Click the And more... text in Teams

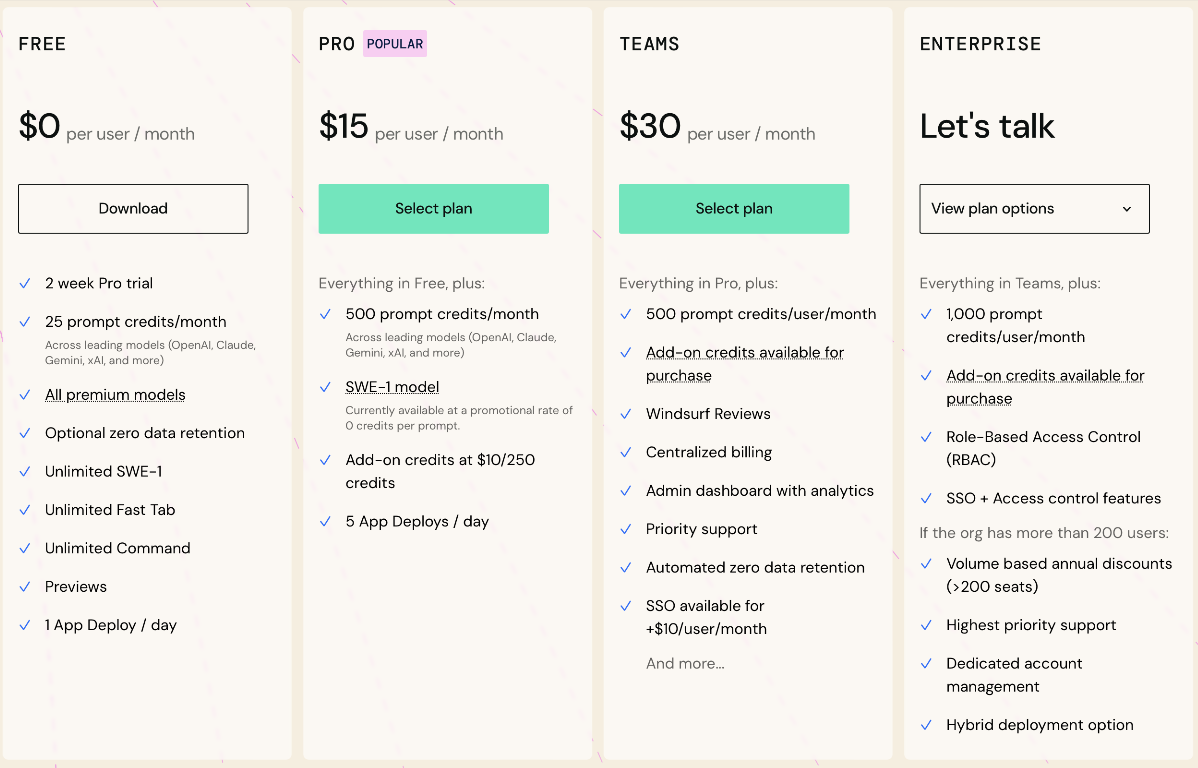coord(685,663)
